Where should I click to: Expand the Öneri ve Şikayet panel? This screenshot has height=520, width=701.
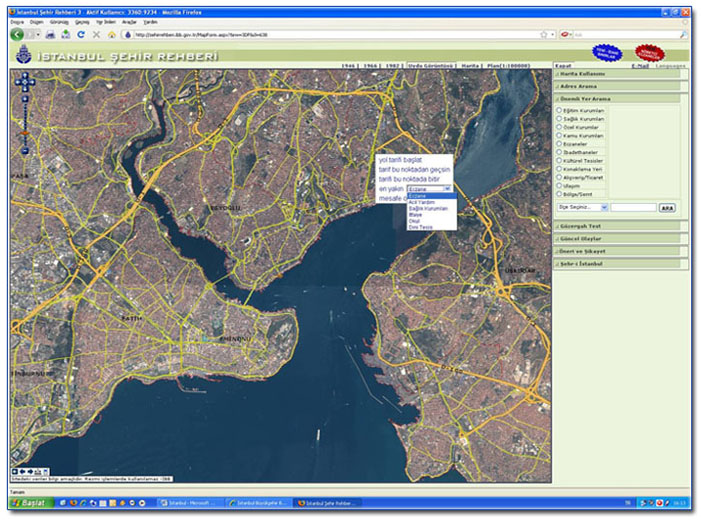point(617,251)
